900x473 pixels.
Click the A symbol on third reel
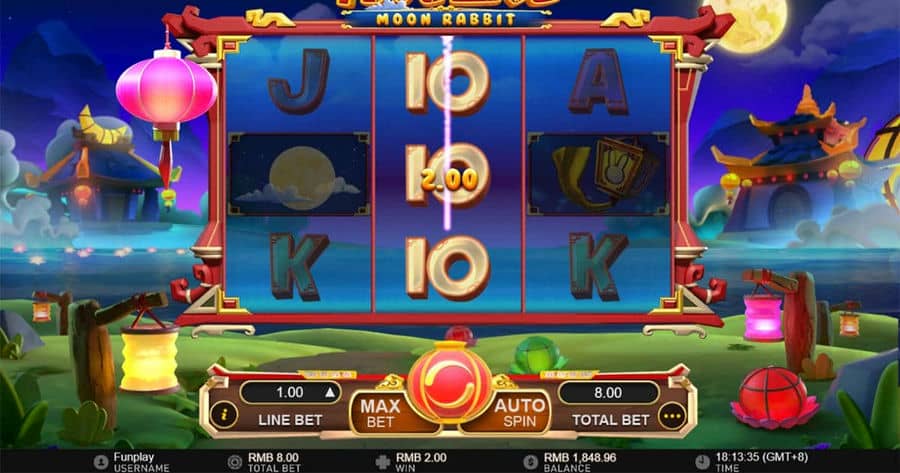coord(598,81)
